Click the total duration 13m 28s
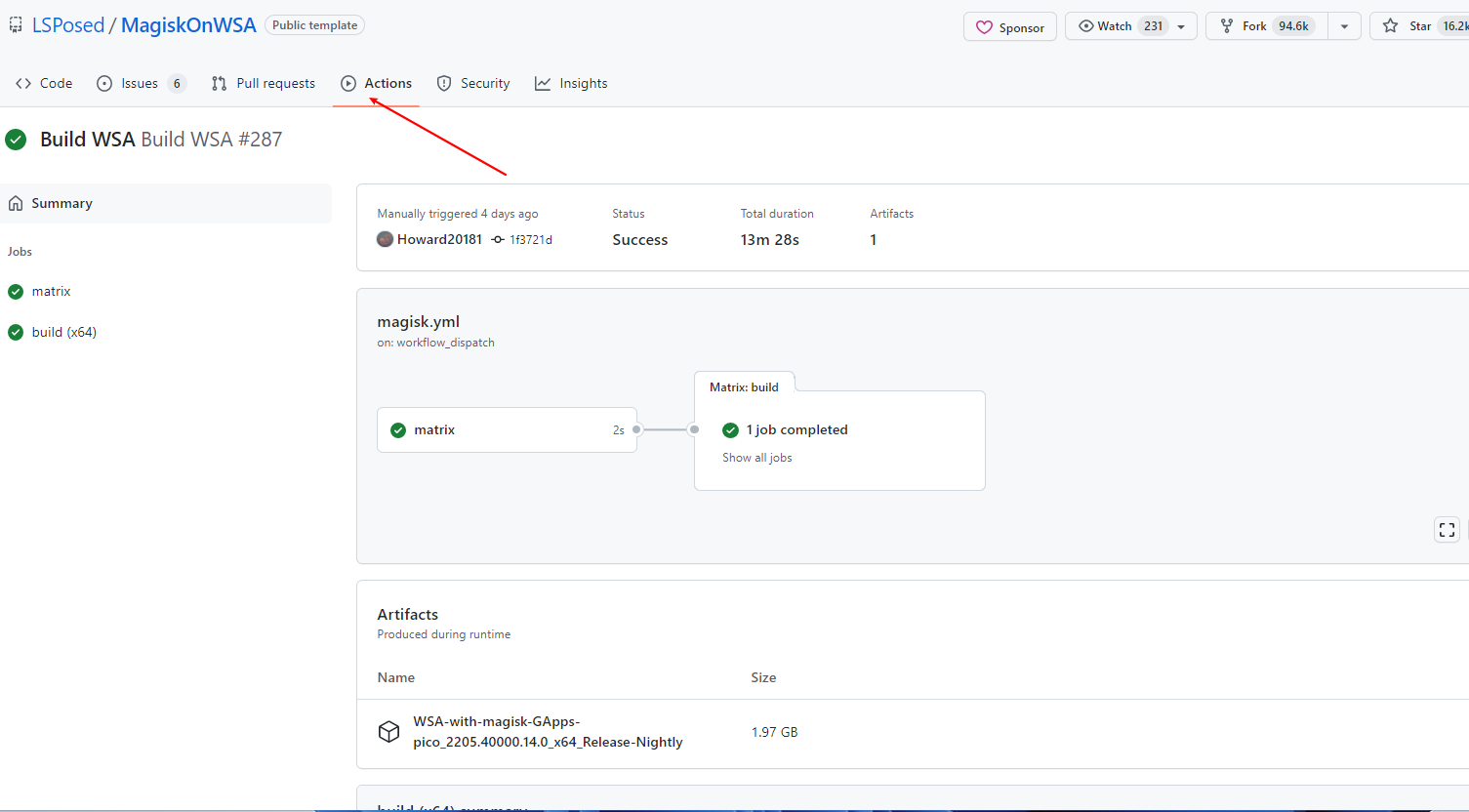 (x=770, y=240)
